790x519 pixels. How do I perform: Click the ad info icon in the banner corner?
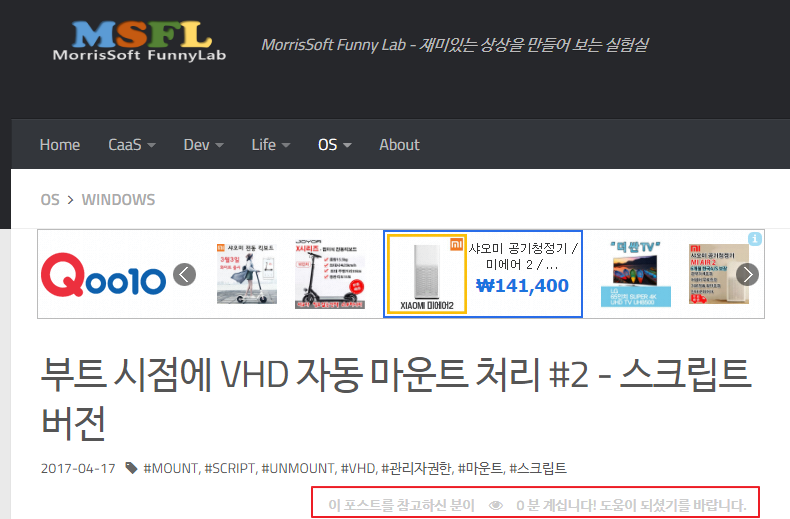[756, 239]
